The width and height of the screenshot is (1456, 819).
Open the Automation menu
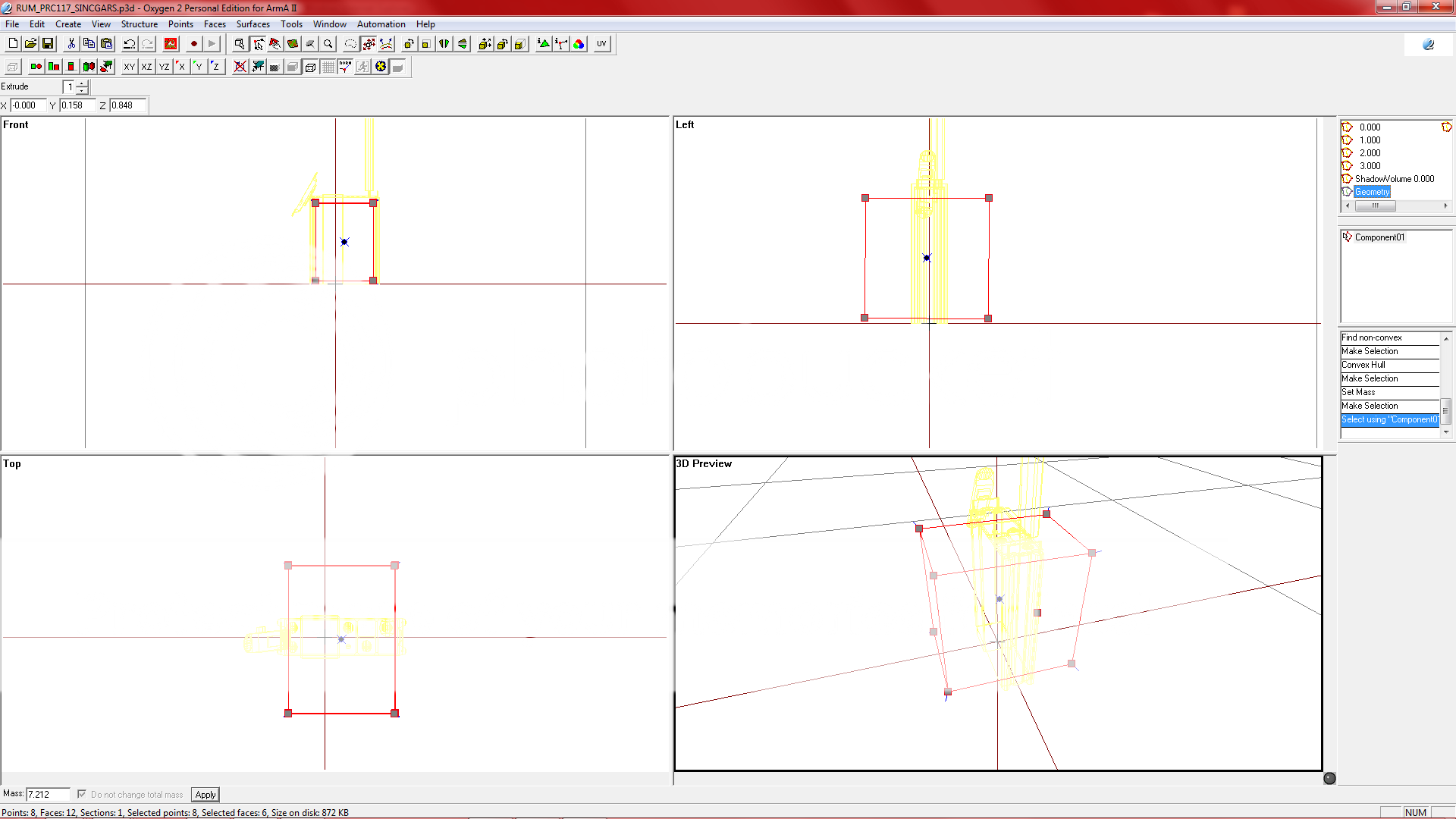[381, 24]
